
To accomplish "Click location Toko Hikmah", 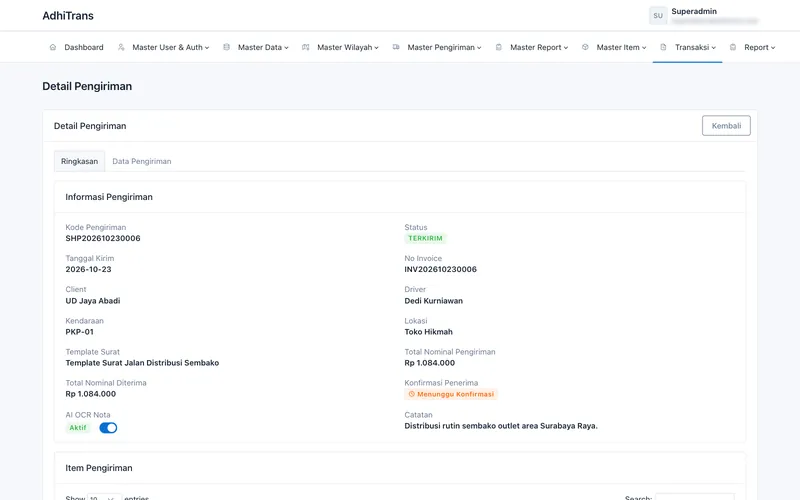I will pos(429,332).
